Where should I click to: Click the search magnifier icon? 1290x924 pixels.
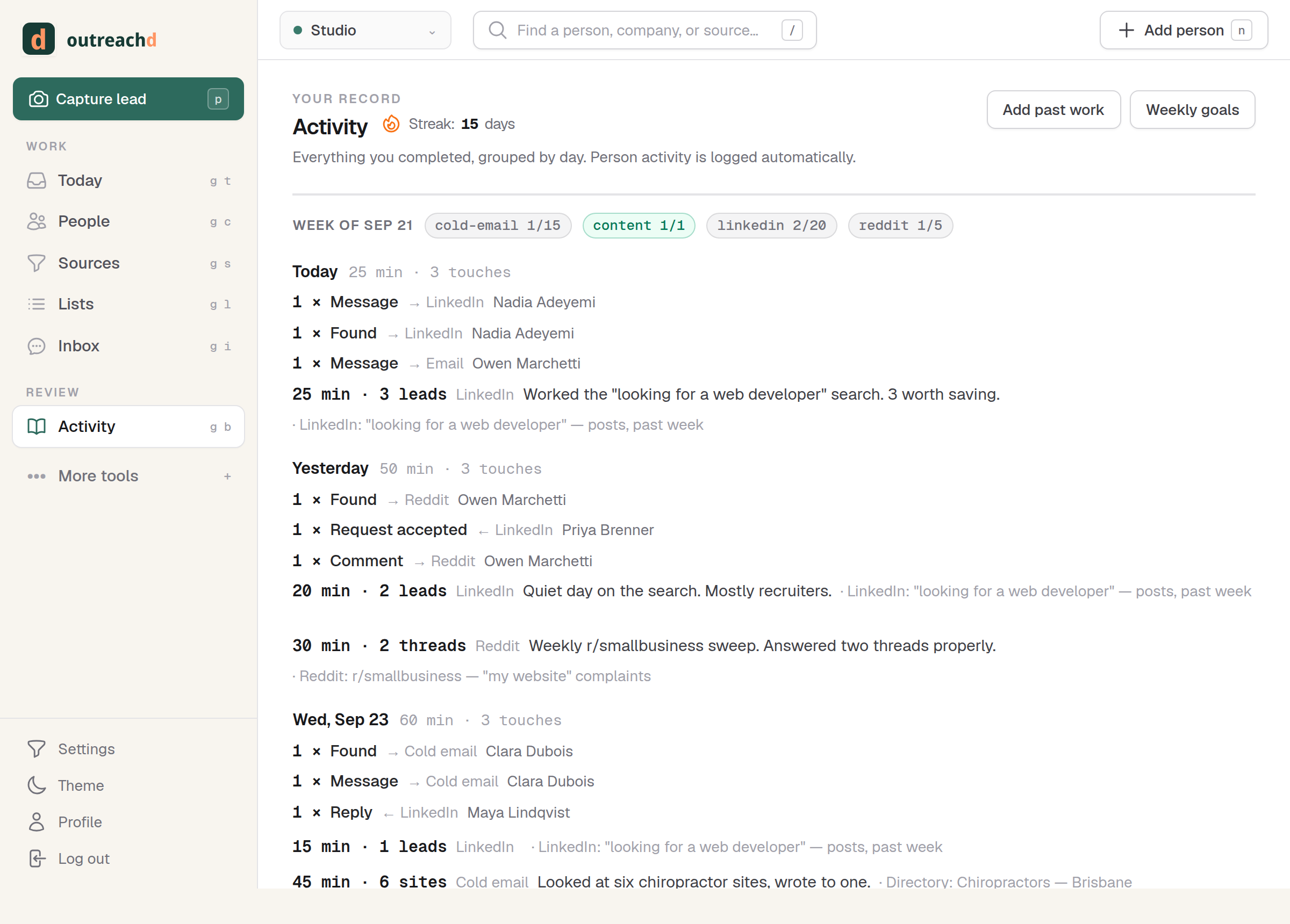coord(497,30)
